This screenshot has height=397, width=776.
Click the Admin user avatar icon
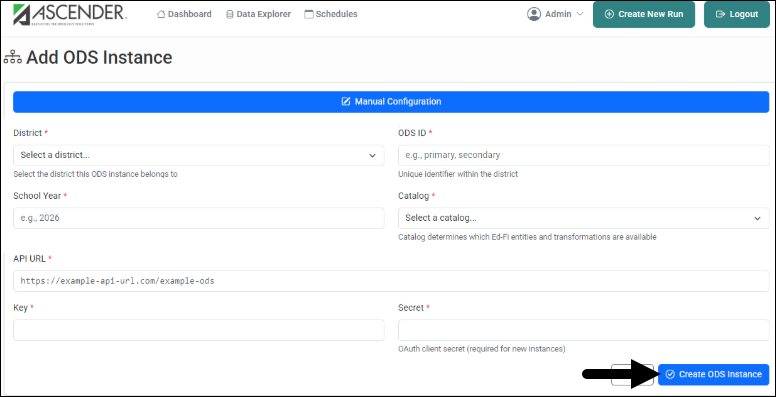(534, 14)
